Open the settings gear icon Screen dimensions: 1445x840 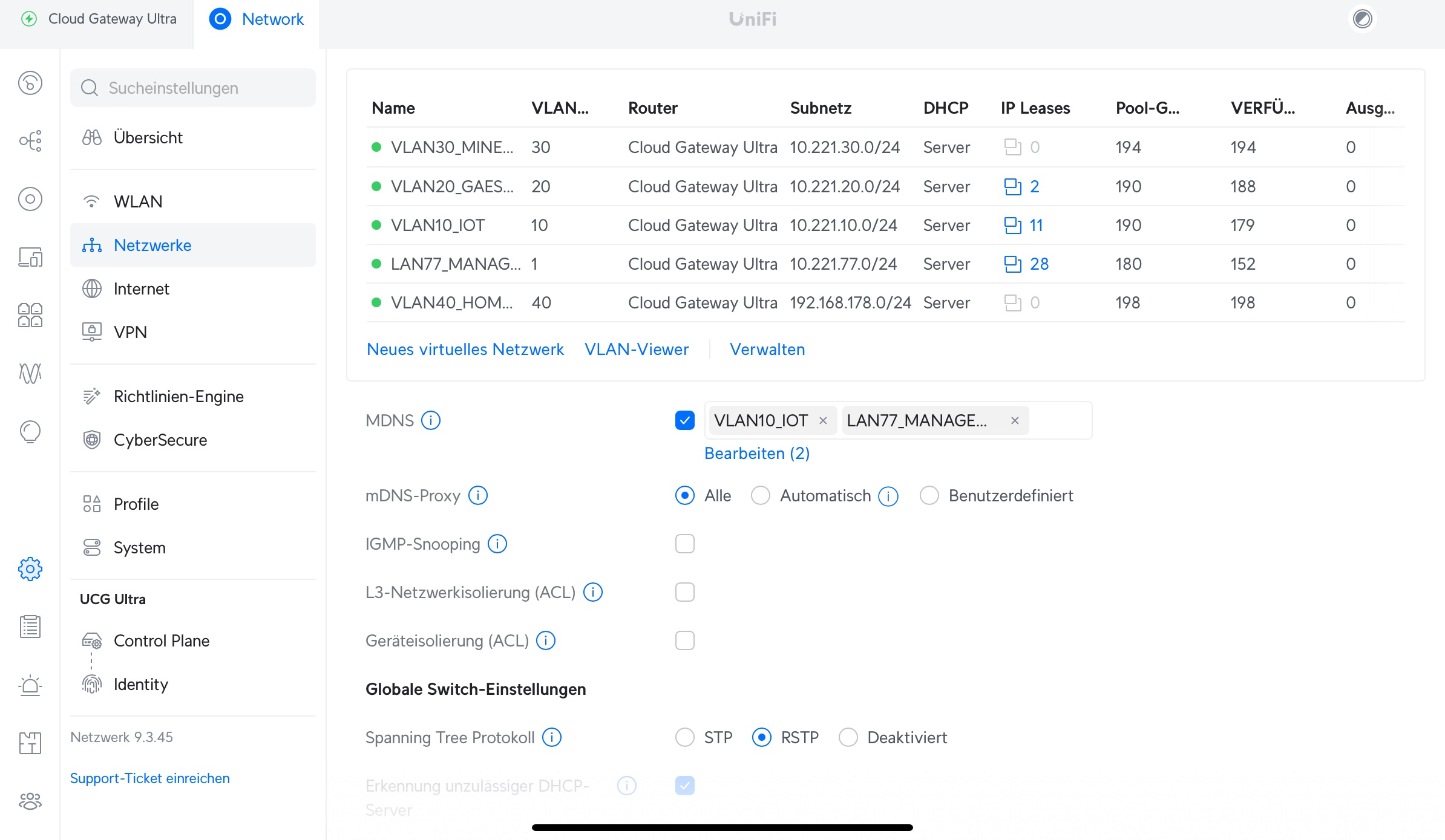click(30, 569)
